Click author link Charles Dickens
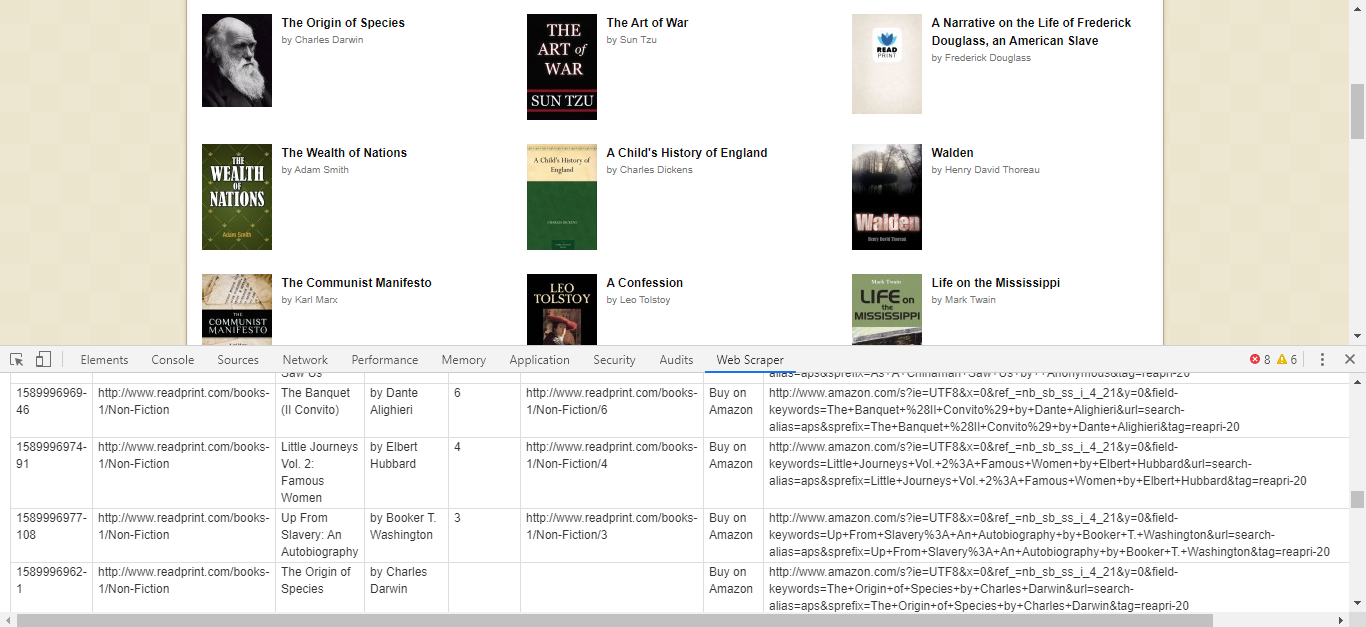 pyautogui.click(x=656, y=170)
